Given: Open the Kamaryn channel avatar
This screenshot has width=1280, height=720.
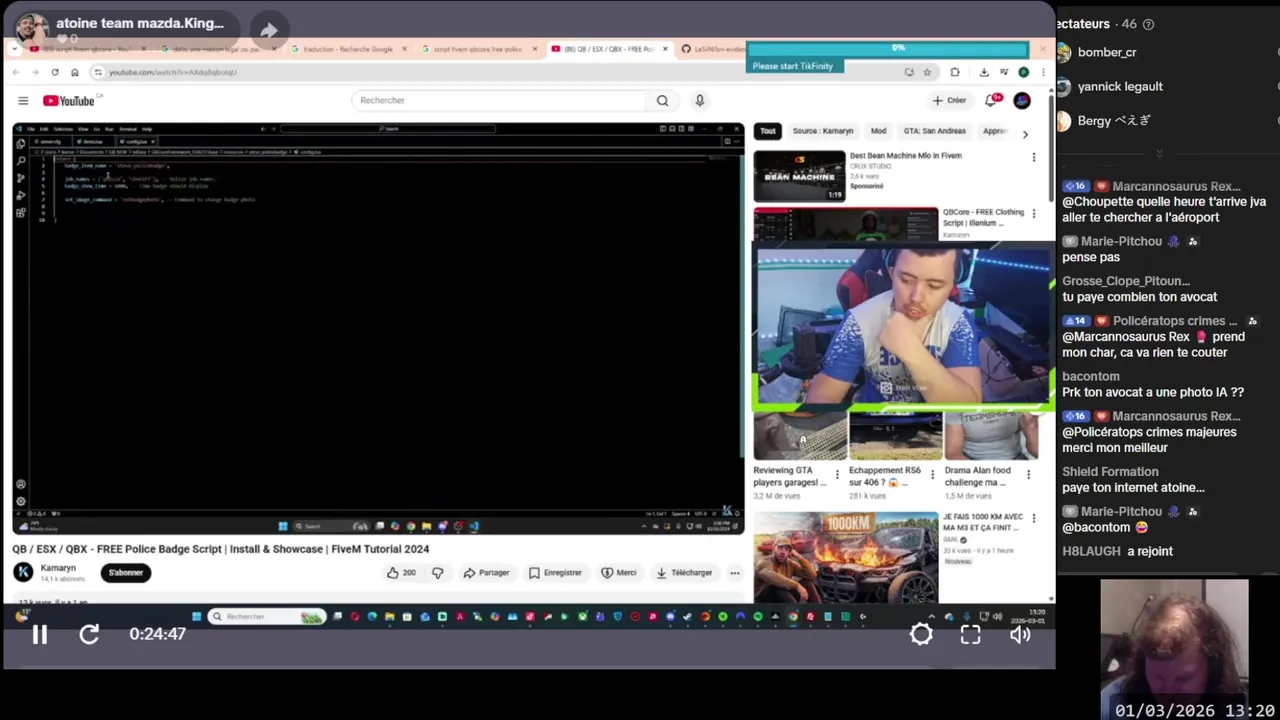Looking at the screenshot, I should coord(23,572).
